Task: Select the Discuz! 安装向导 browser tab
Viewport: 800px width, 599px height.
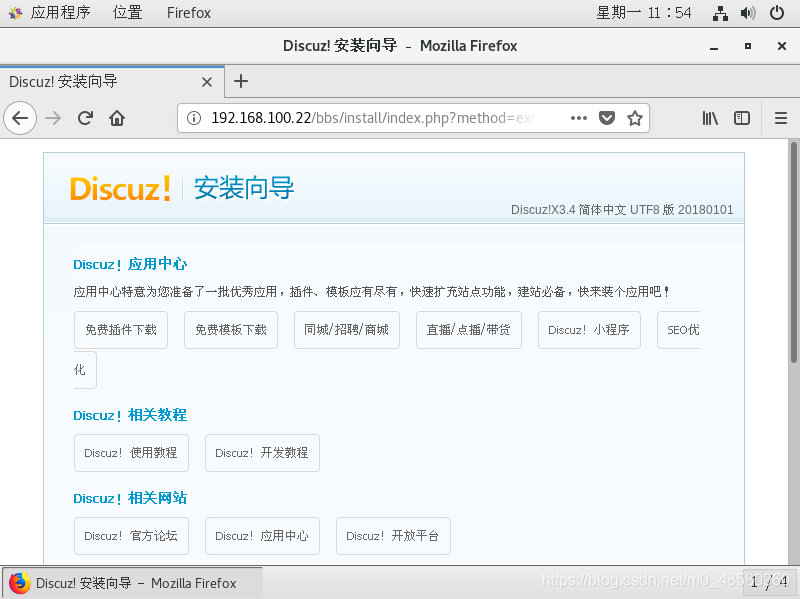Action: 112,82
